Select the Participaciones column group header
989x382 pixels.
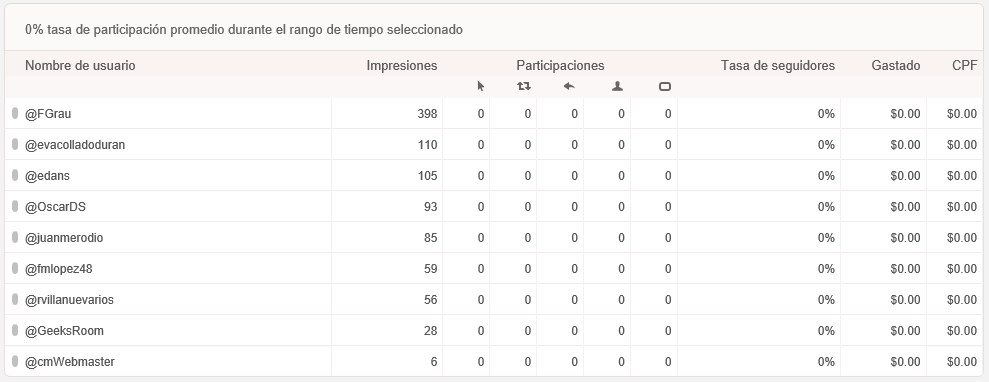[x=560, y=66]
